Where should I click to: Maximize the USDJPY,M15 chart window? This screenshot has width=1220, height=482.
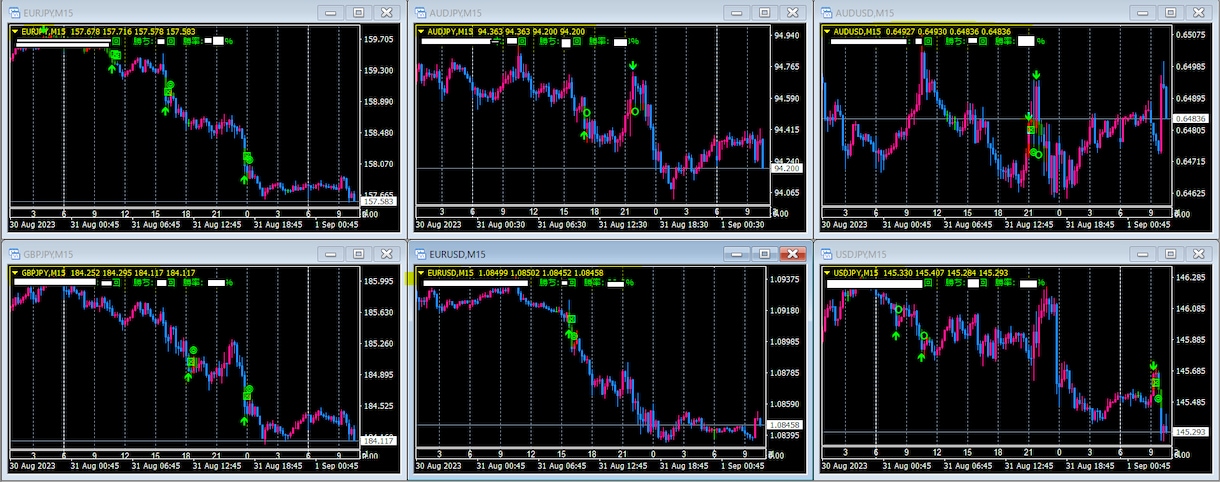(1170, 254)
